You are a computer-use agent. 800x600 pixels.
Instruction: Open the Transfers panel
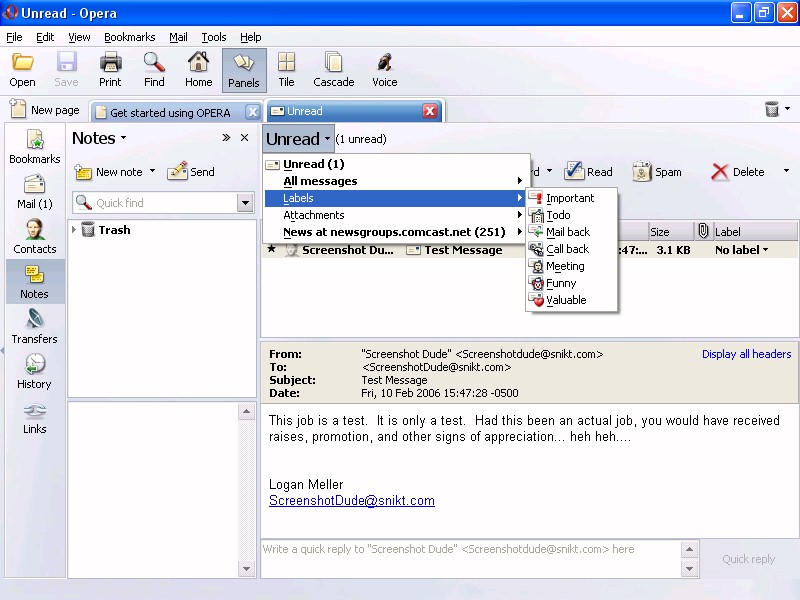(34, 326)
